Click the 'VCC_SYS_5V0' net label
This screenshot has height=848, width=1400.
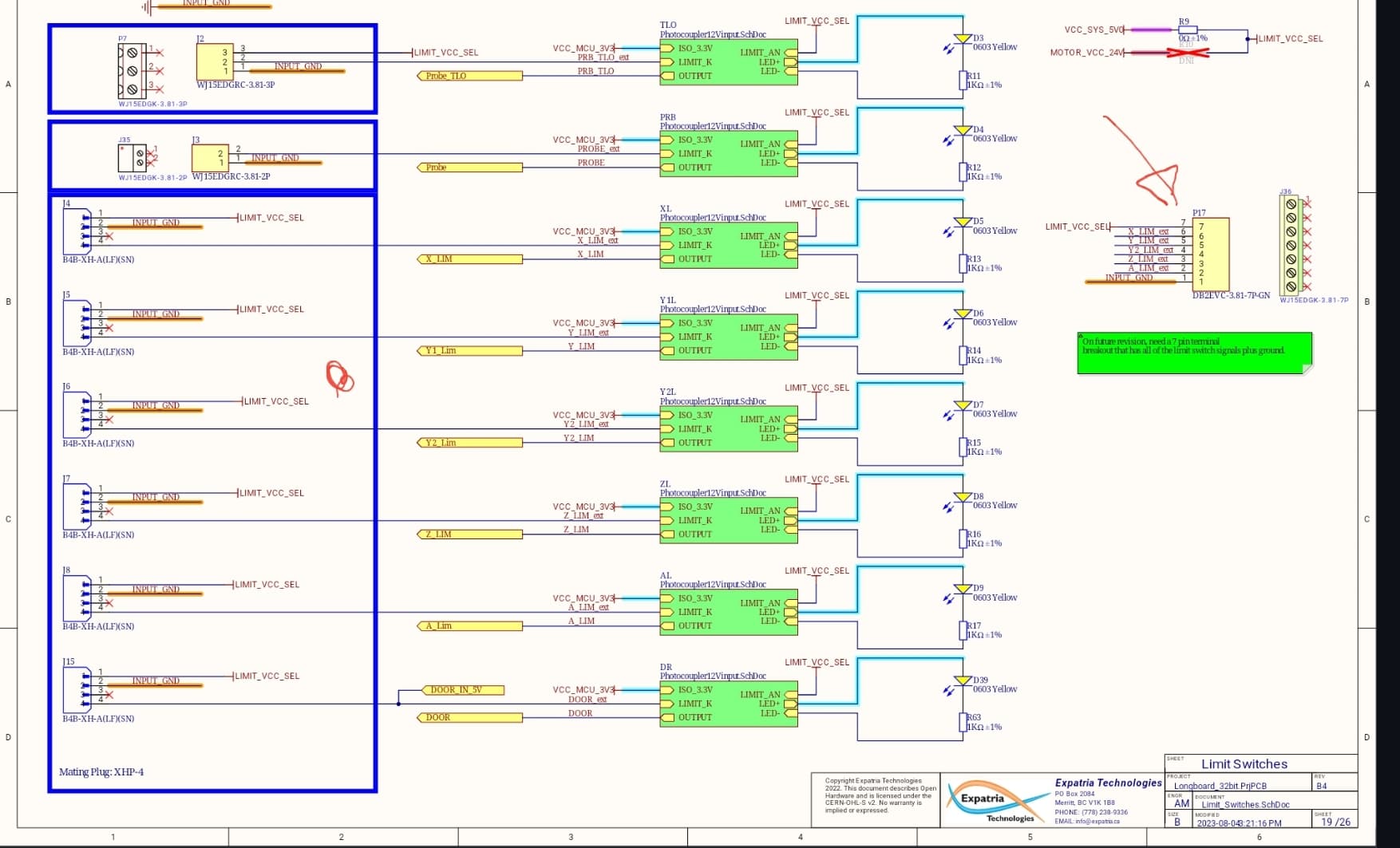pyautogui.click(x=1094, y=30)
